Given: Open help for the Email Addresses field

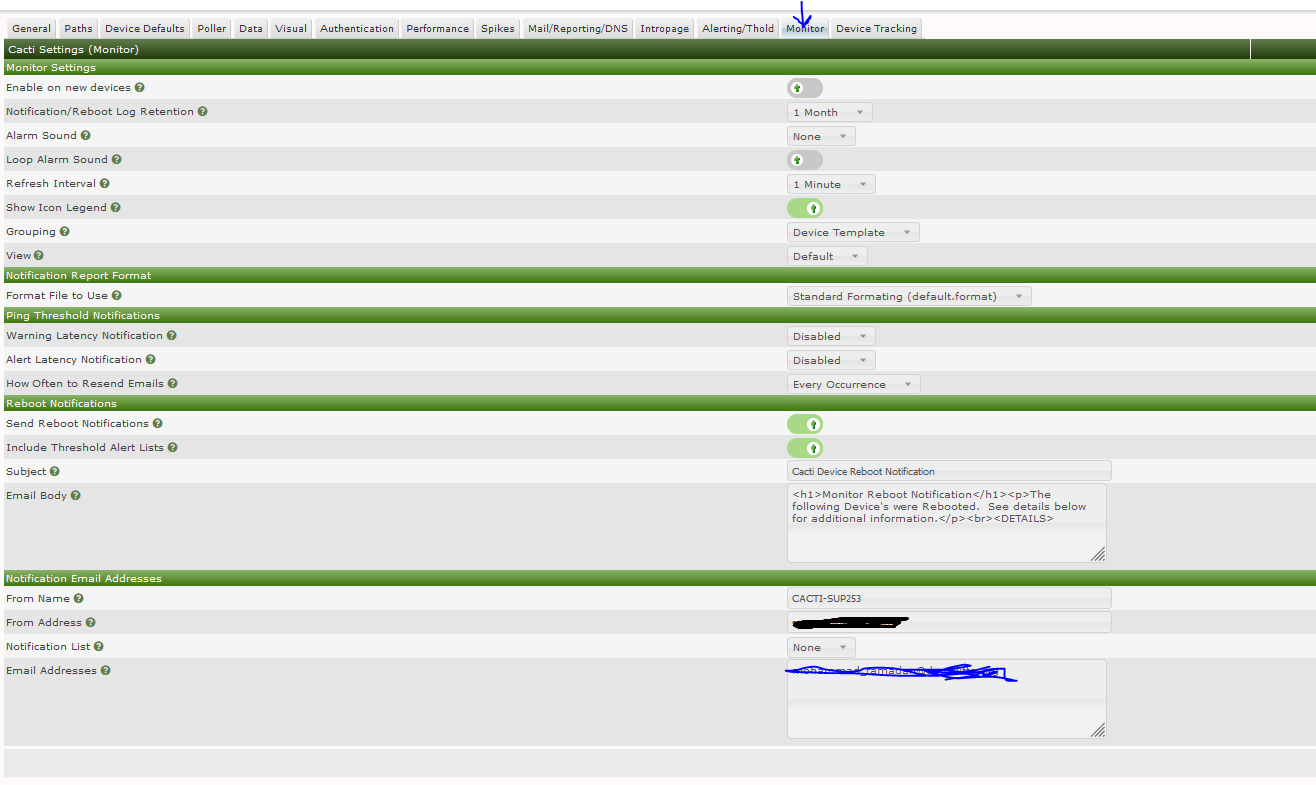Looking at the screenshot, I should (105, 671).
